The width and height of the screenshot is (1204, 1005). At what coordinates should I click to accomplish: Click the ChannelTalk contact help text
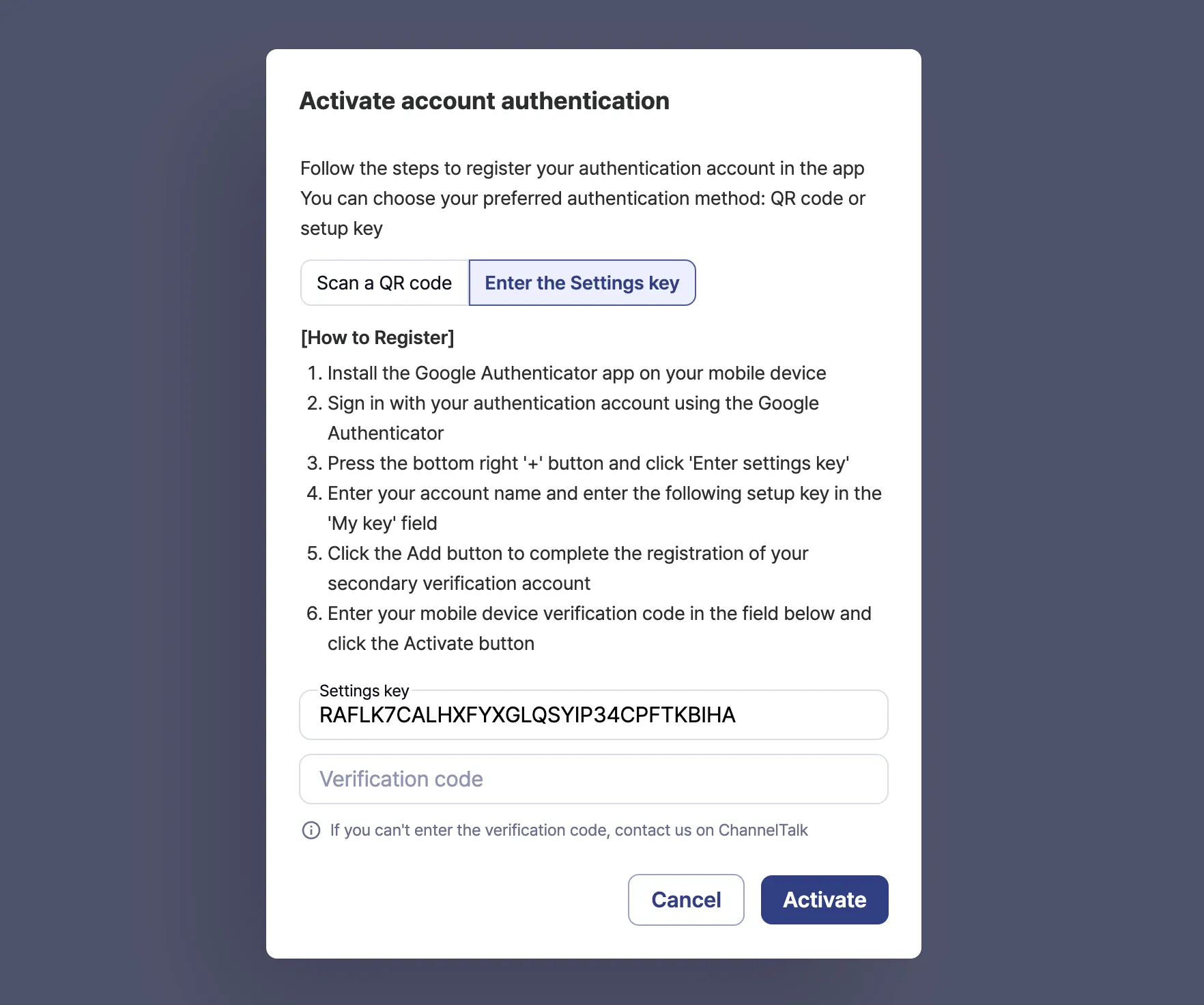[x=569, y=830]
